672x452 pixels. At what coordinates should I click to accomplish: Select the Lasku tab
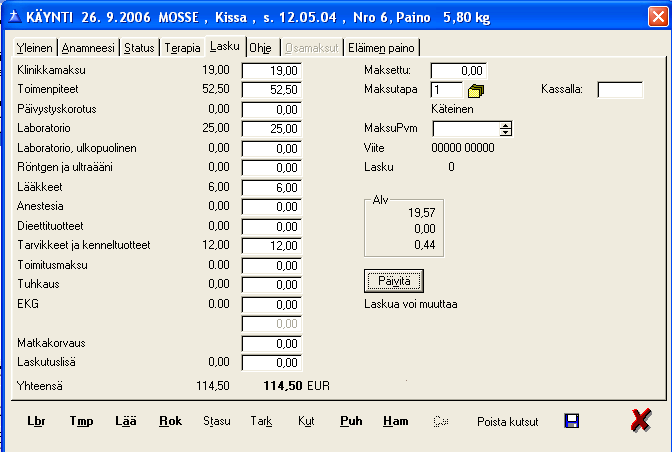[x=225, y=46]
